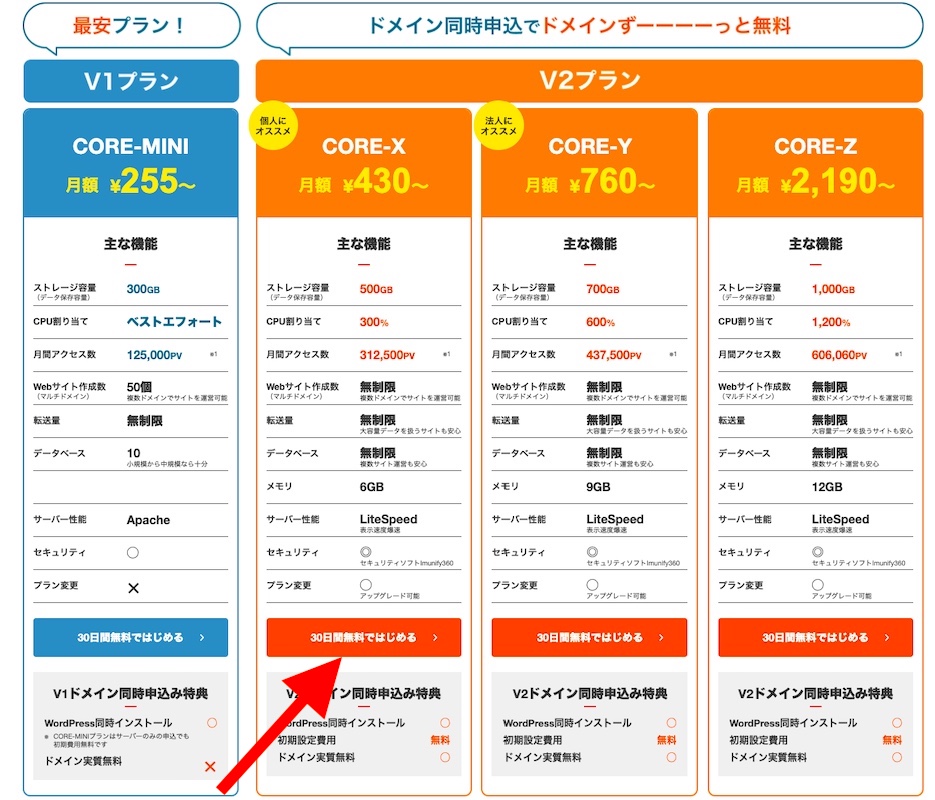Click the 個人にオススメ yellow badge
Viewport: 935px width, 800px height.
(273, 125)
